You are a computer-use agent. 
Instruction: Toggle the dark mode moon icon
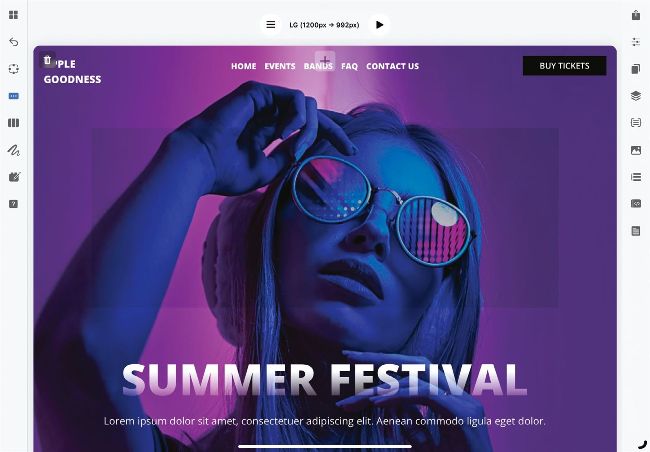[x=641, y=446]
